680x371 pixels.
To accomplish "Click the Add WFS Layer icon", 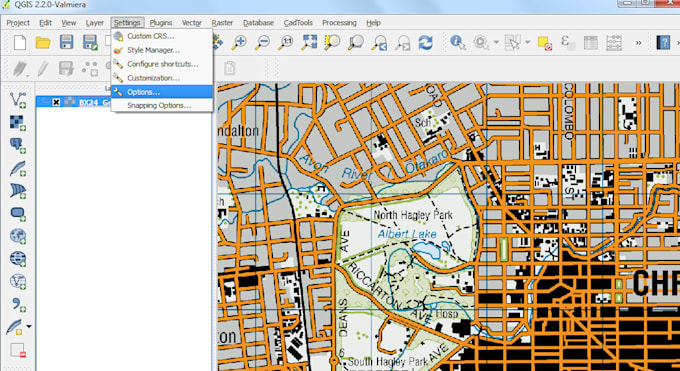I will tap(18, 281).
